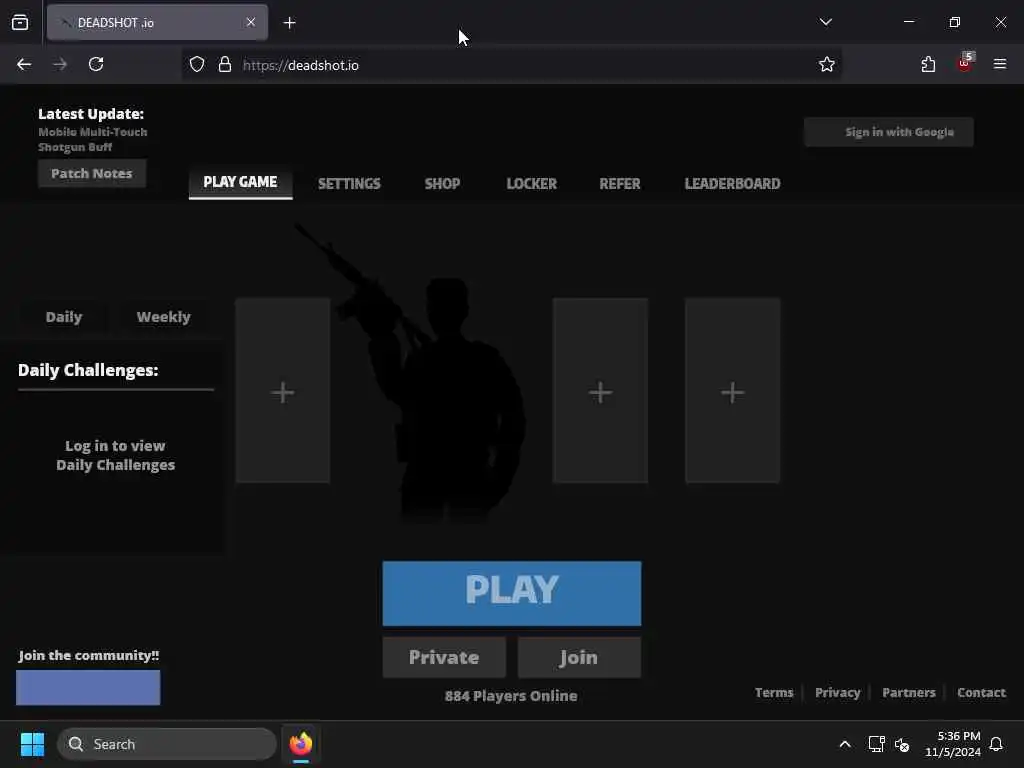The height and width of the screenshot is (768, 1024).
Task: Open the notifications bell icon
Action: [x=996, y=744]
